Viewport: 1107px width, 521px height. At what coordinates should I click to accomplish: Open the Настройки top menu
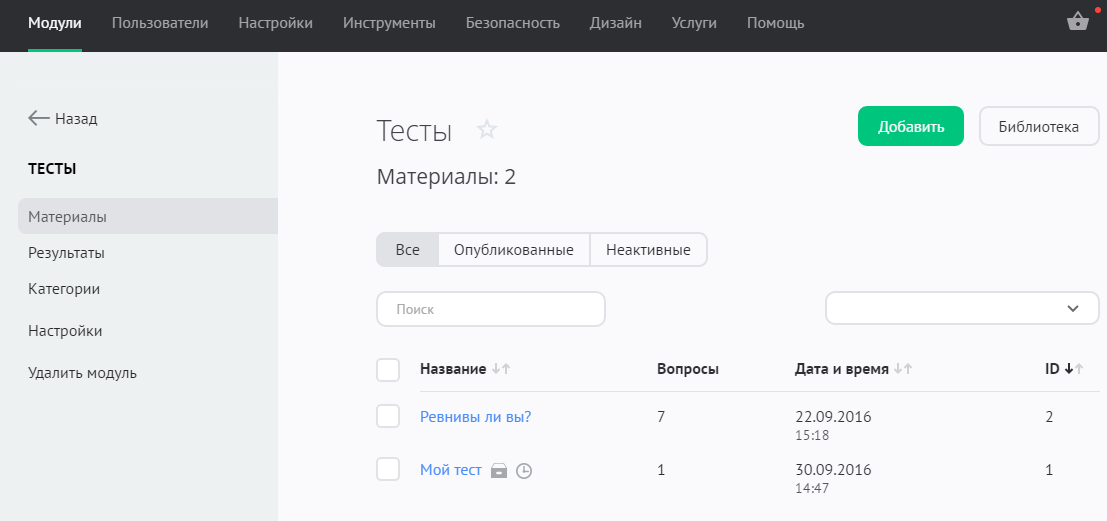(275, 23)
